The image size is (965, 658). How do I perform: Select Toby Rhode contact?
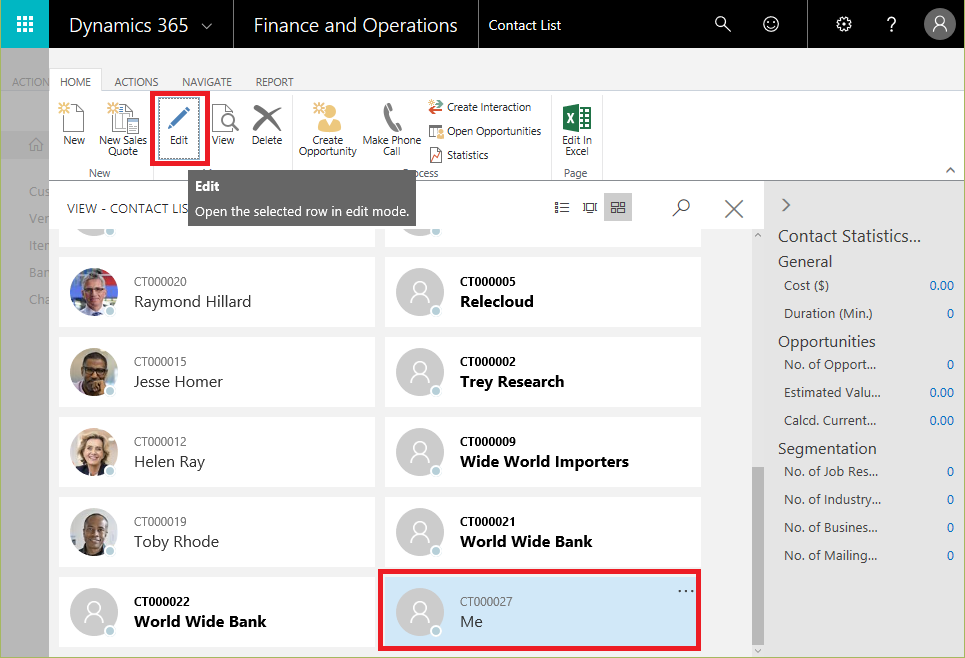click(217, 532)
